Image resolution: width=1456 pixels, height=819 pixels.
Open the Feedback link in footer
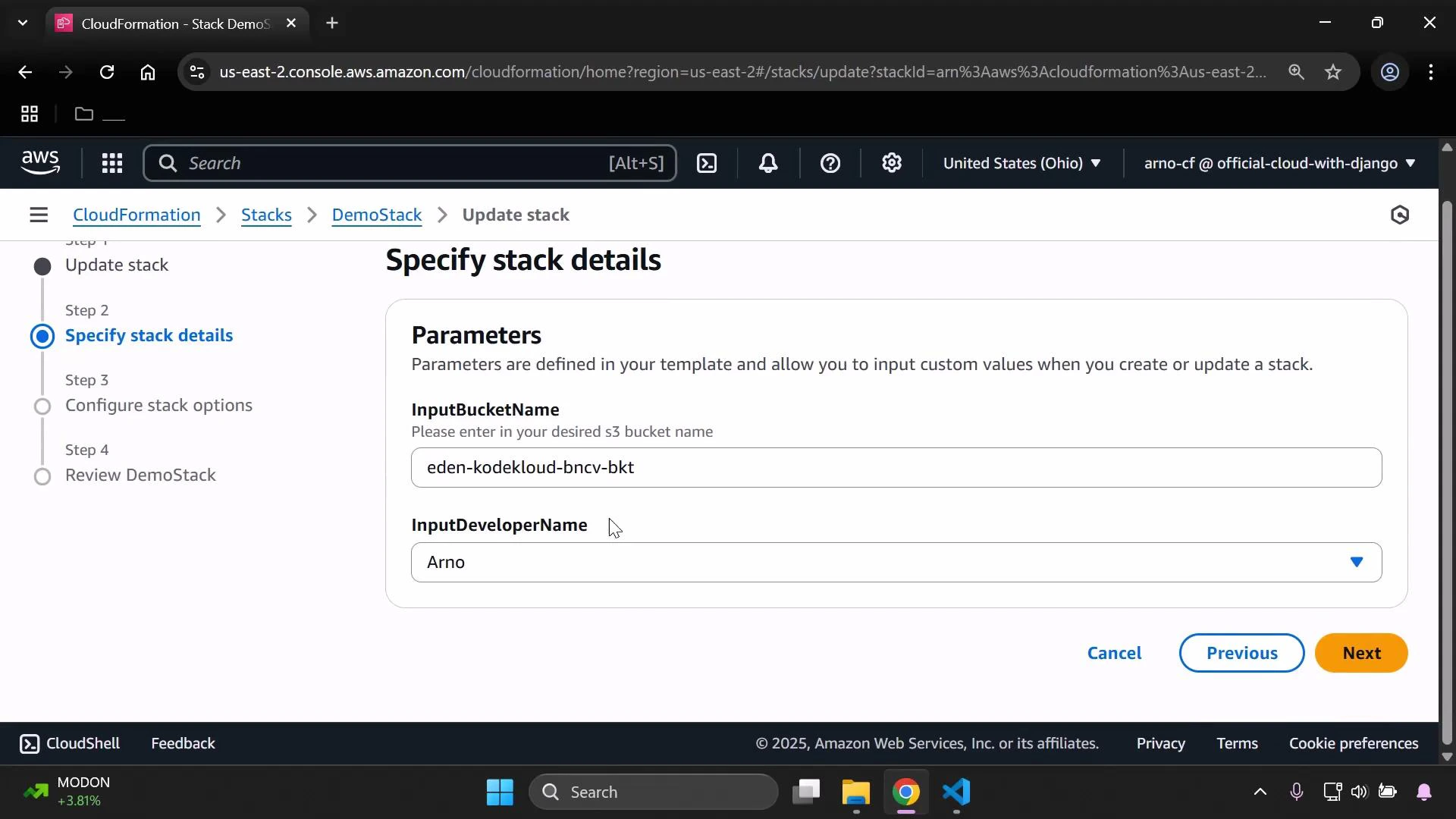[183, 744]
